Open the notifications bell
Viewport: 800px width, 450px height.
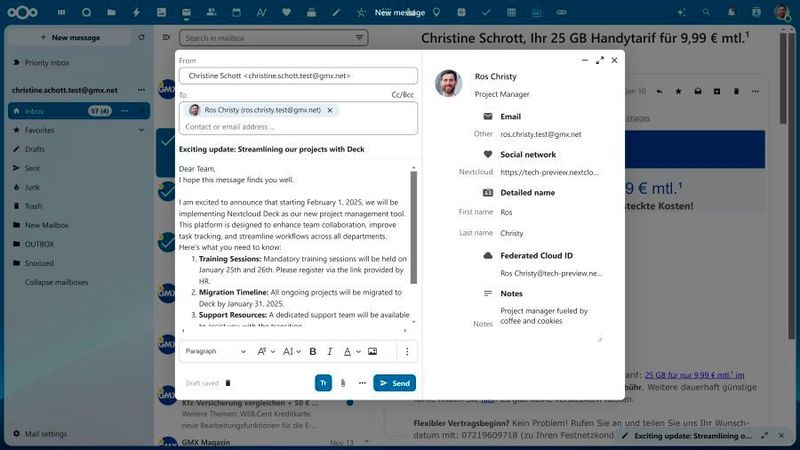731,12
